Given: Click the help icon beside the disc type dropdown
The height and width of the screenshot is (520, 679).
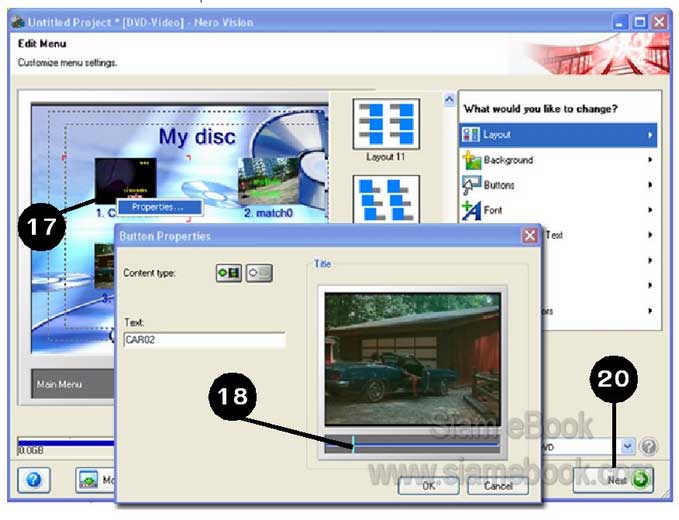Looking at the screenshot, I should tap(649, 446).
